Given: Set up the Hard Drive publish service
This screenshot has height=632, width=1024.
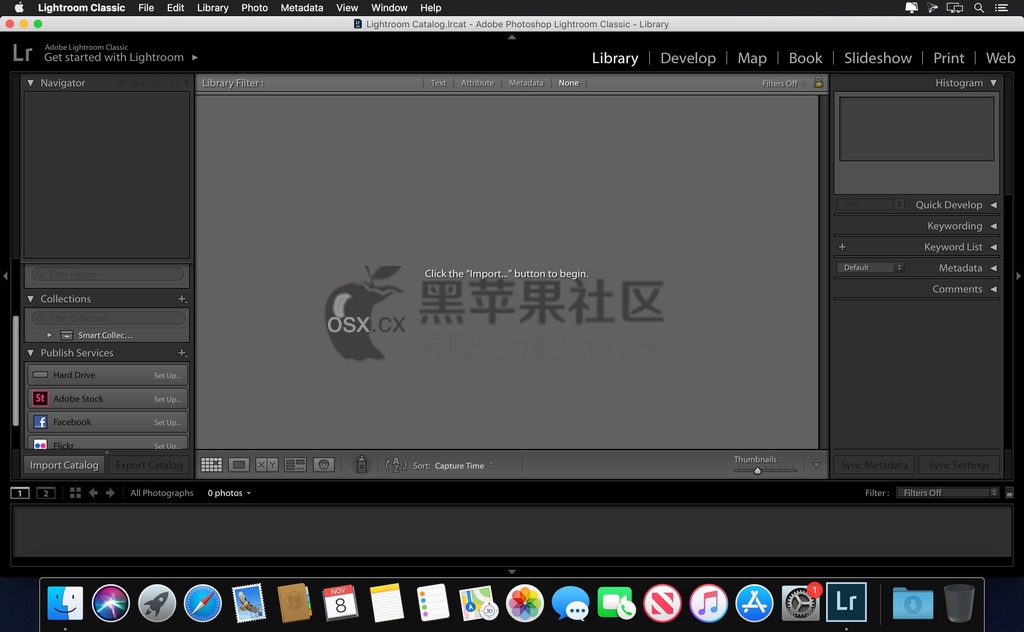Looking at the screenshot, I should click(168, 375).
